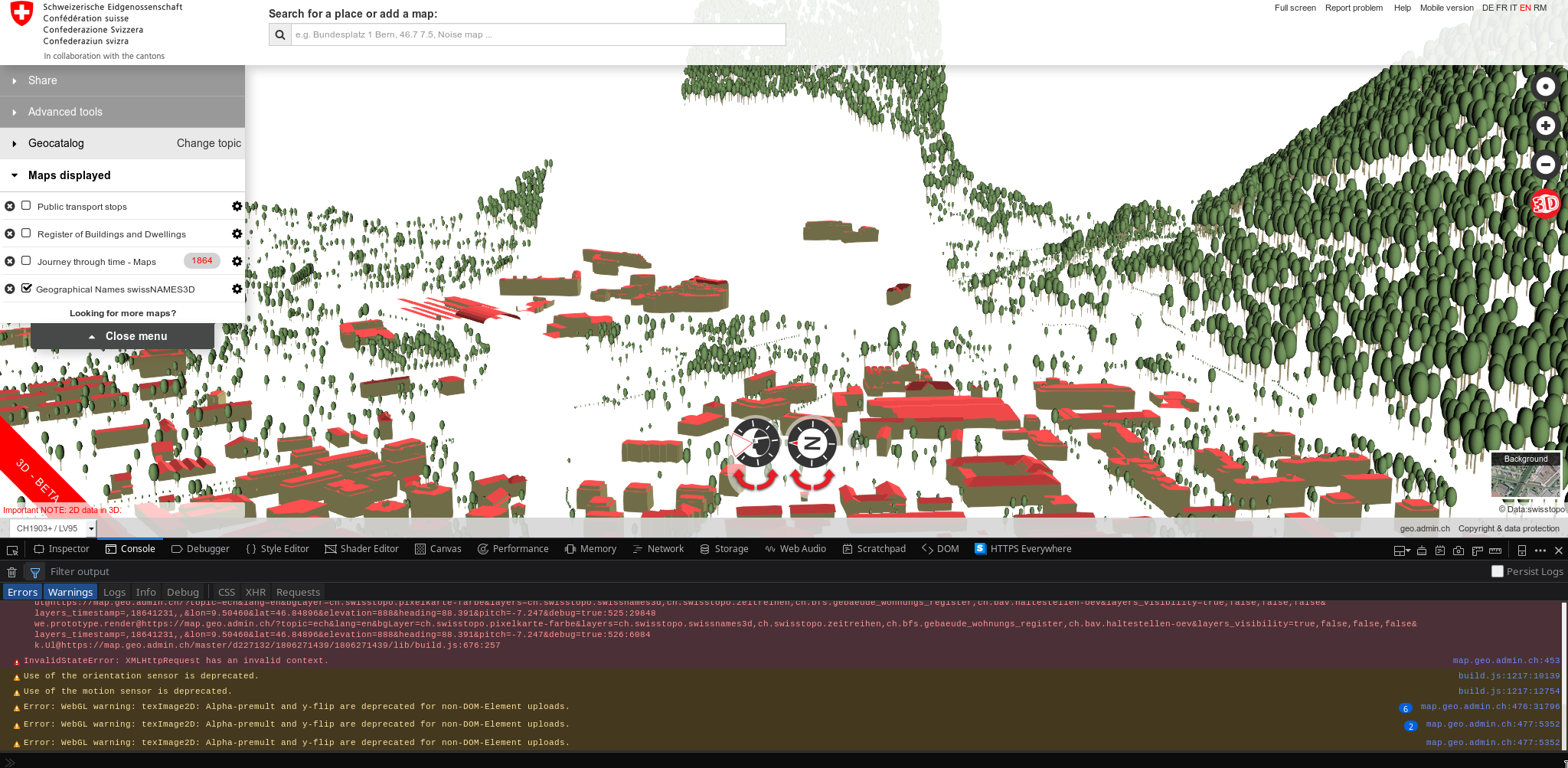Screen dimensions: 1568x768
Task: Open Scratchpad via toolbar notepad icon
Action: tap(1440, 551)
